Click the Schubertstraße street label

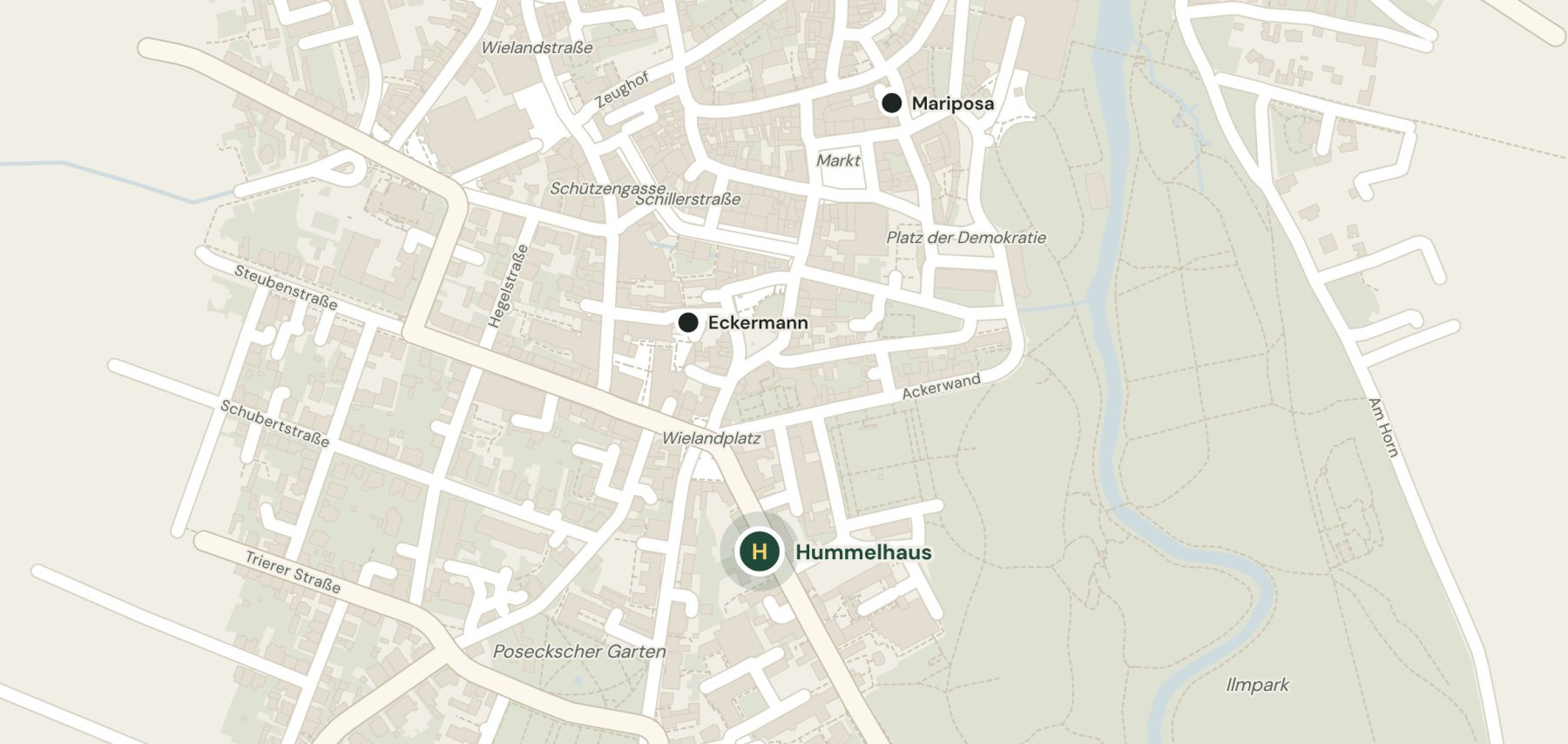(x=274, y=423)
